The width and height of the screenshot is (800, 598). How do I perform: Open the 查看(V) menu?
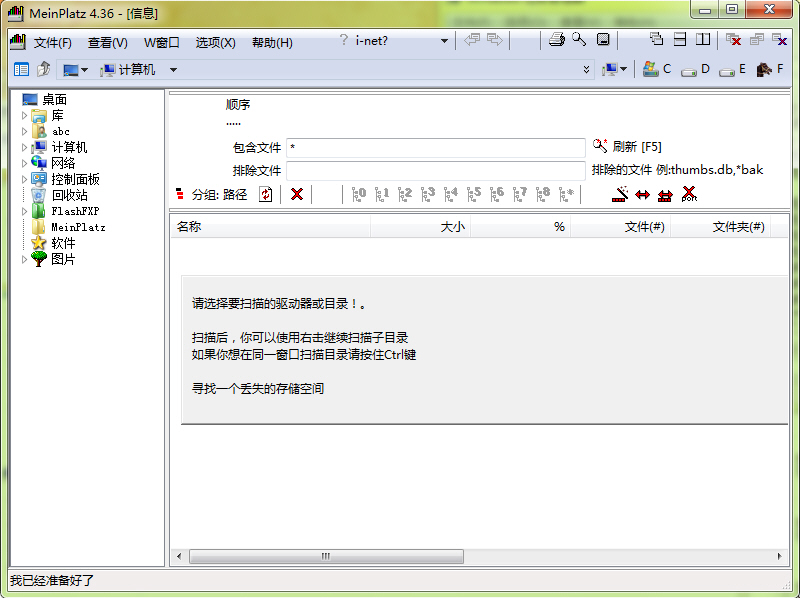point(108,42)
